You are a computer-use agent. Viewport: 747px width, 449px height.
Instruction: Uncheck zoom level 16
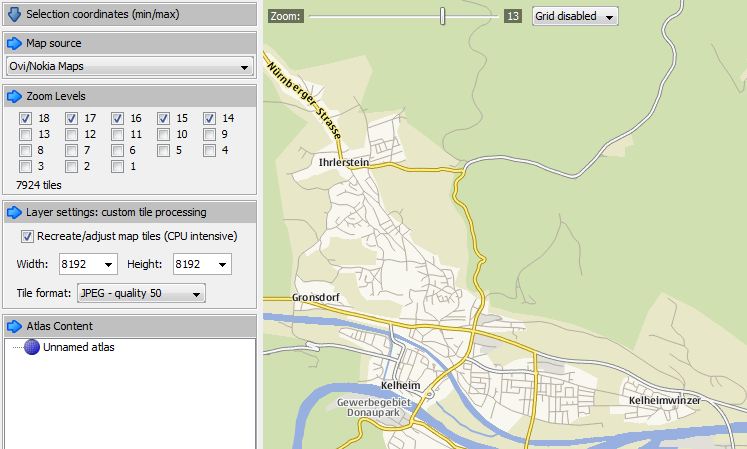coord(118,118)
